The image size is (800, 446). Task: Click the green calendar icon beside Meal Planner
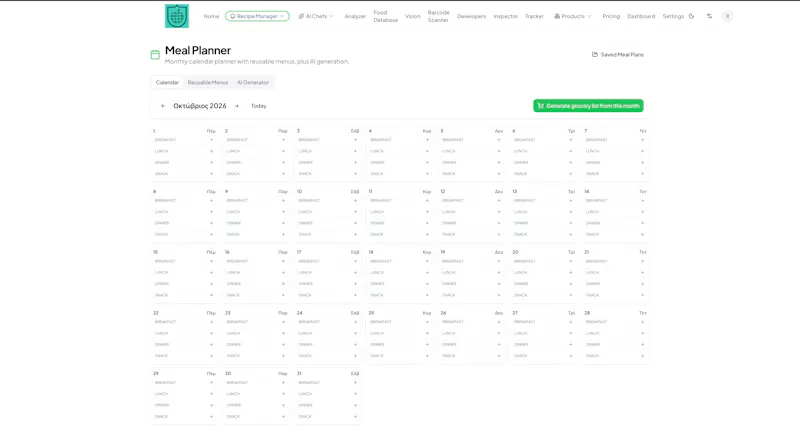coord(155,55)
